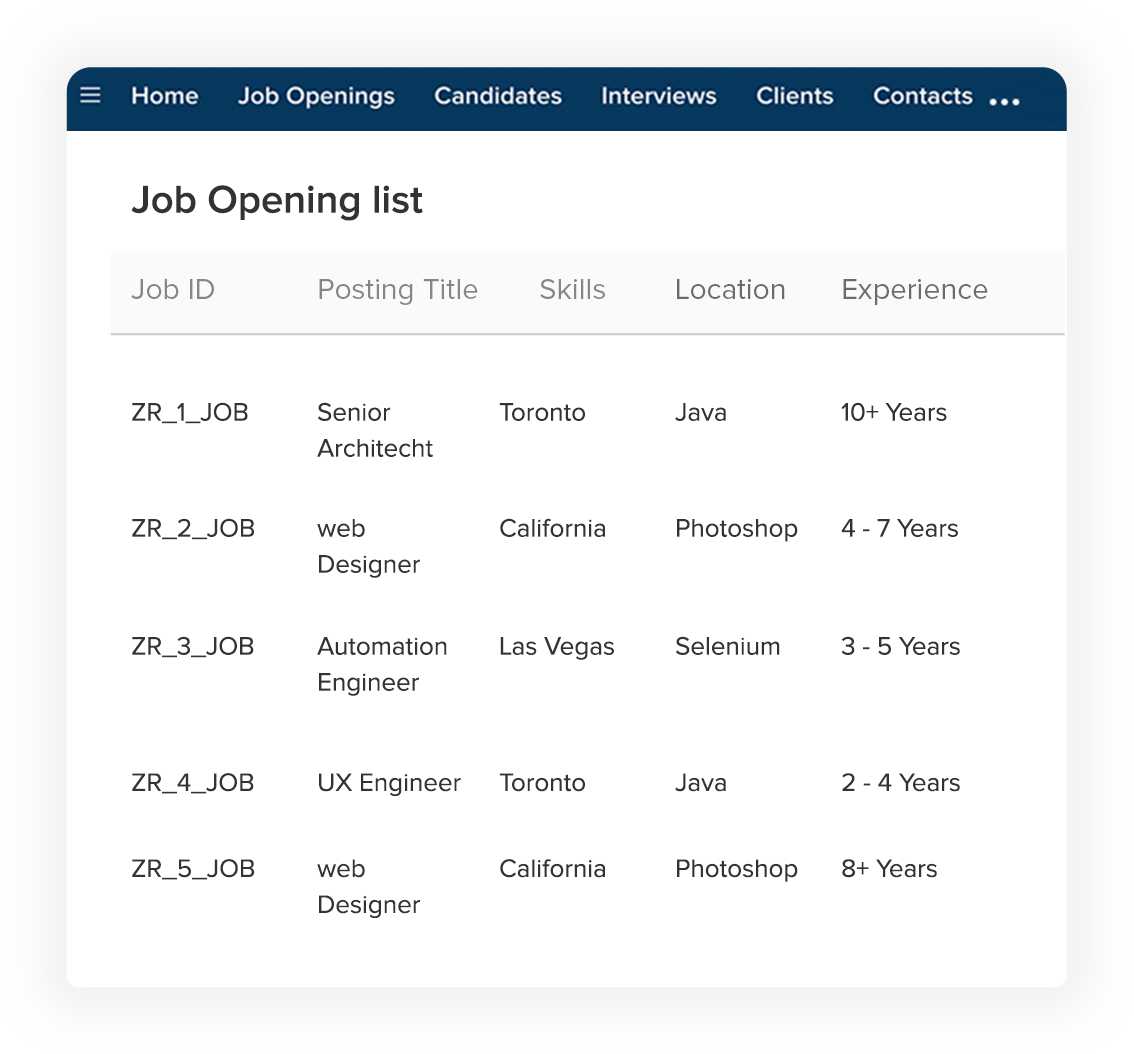Open the ZR_2_JOB record
The image size is (1134, 1054).
193,528
